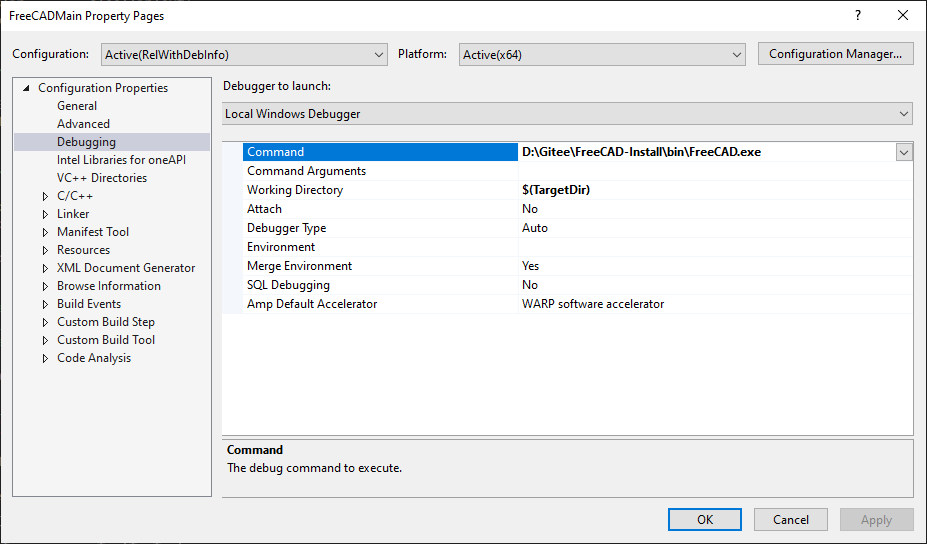
Task: Expand the C/C++ tree node
Action: [45, 196]
